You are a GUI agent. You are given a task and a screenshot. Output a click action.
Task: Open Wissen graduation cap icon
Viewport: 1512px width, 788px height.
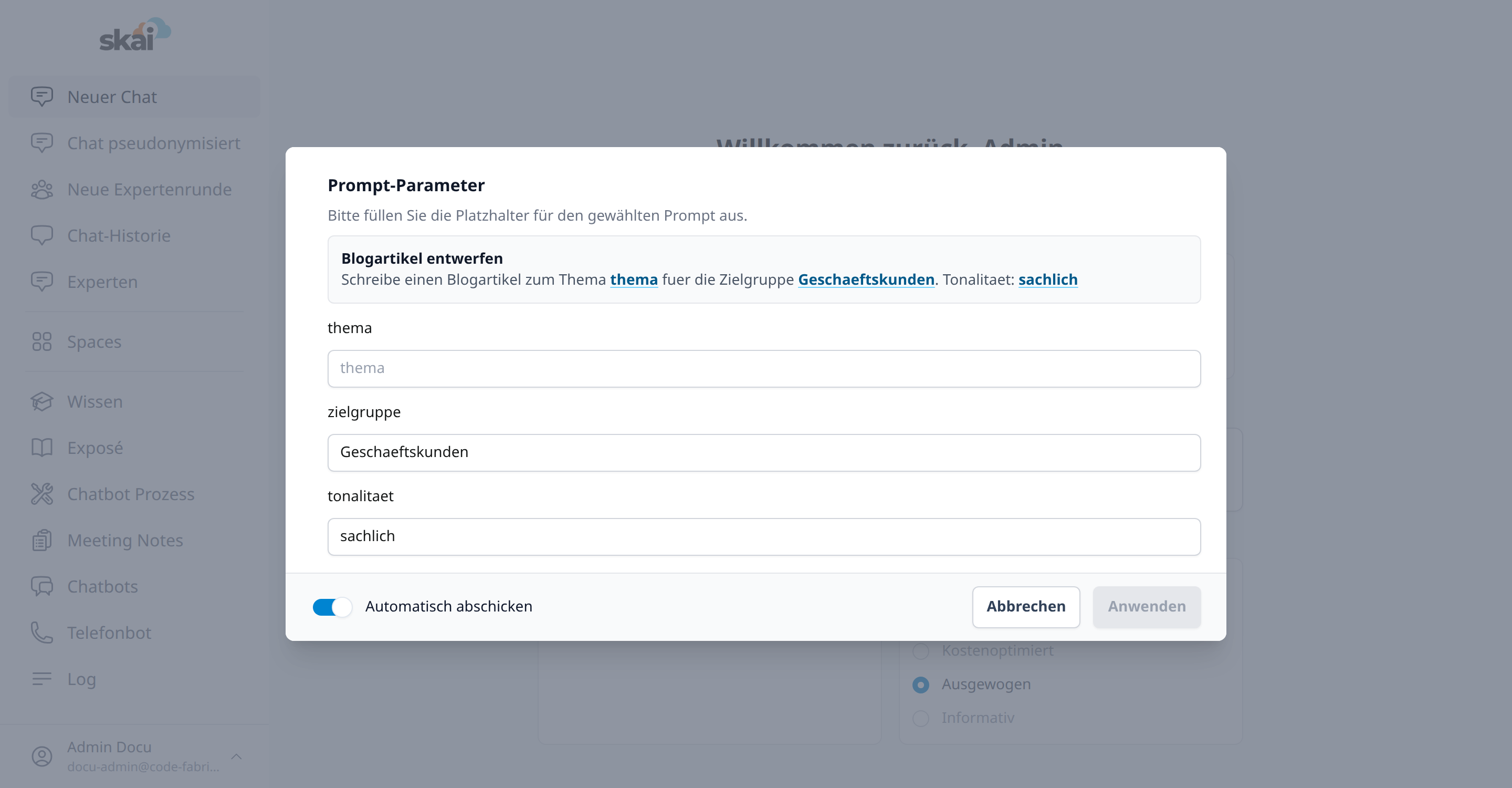click(41, 402)
